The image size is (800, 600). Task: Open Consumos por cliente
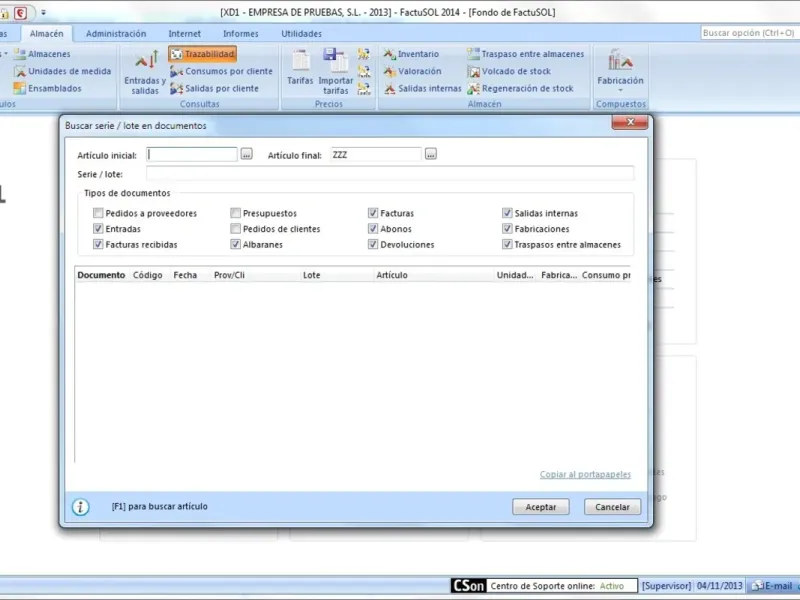point(221,71)
